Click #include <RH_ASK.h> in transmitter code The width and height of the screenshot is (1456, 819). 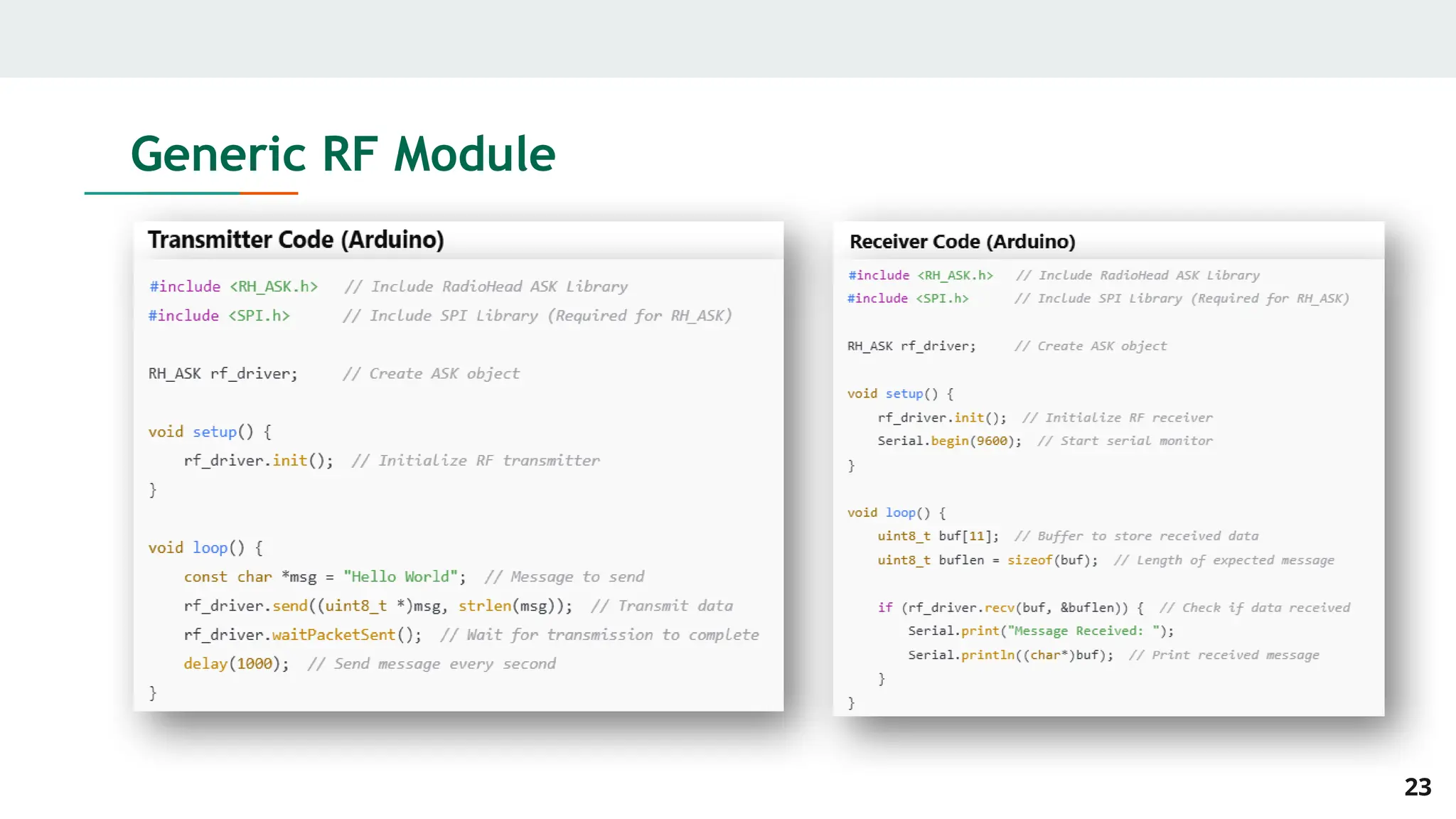233,287
